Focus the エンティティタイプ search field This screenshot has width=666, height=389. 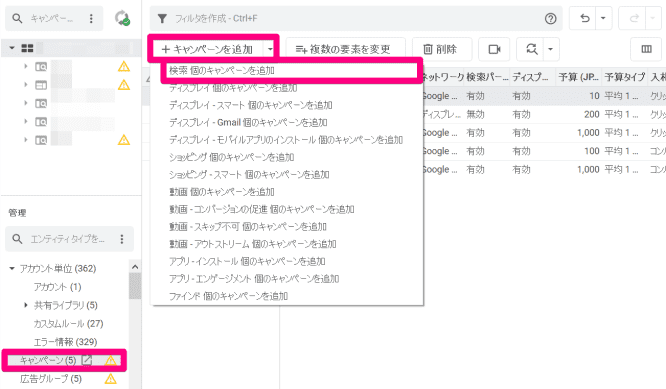coord(68,239)
